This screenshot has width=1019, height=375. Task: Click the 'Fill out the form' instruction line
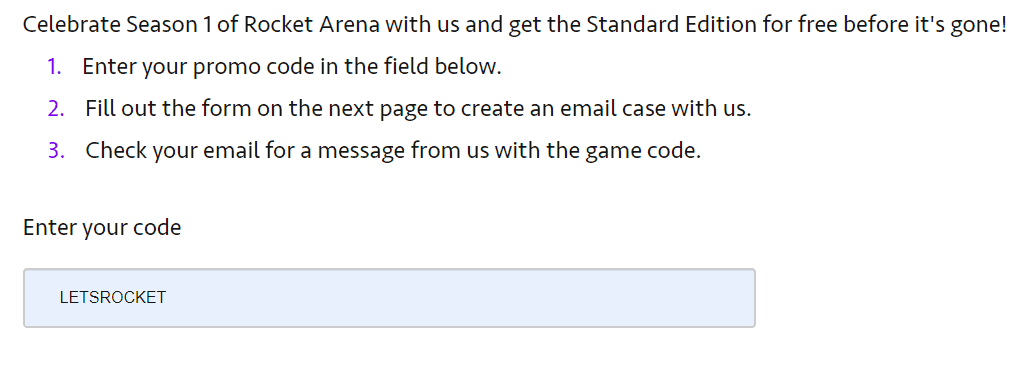tap(418, 109)
